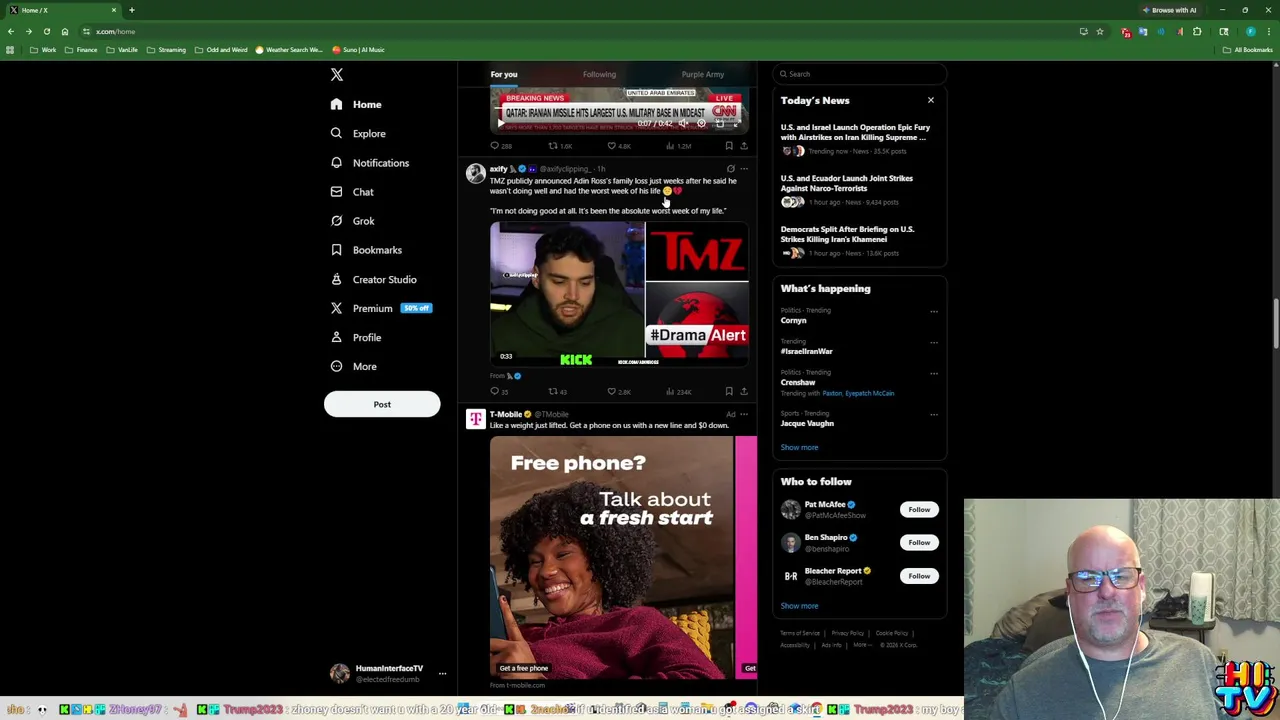
Task: Open Chat in the sidebar
Action: click(x=351, y=191)
